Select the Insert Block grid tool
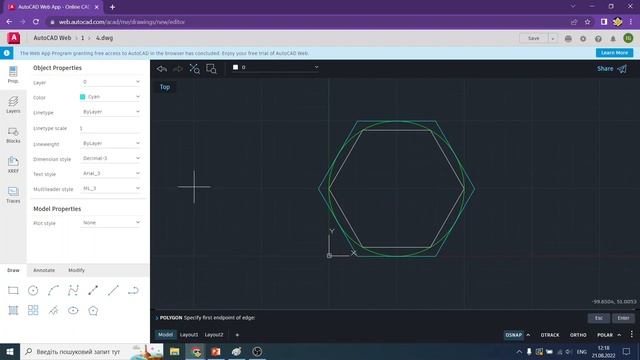This screenshot has width=640, height=360. coord(33,310)
